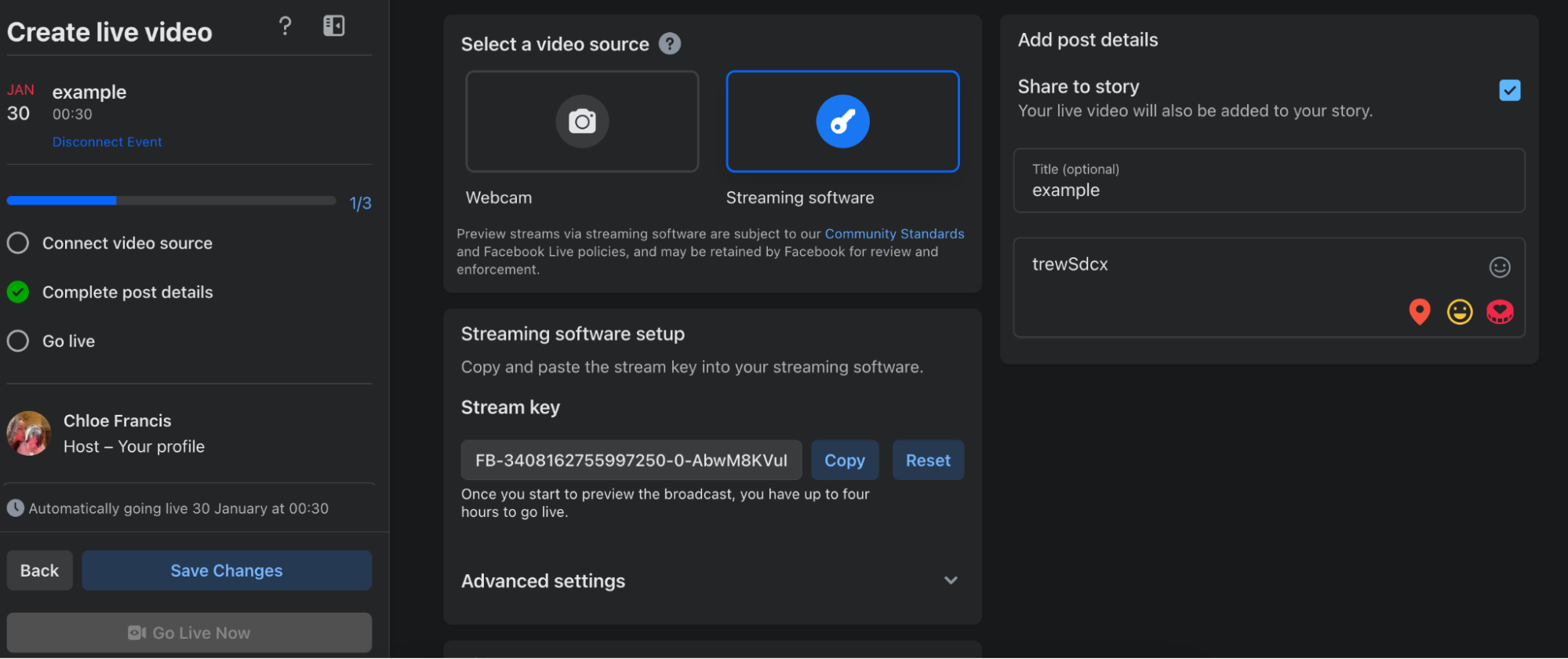The height and width of the screenshot is (659, 1568).
Task: Open the emoji picker in the description box
Action: pyautogui.click(x=1499, y=268)
